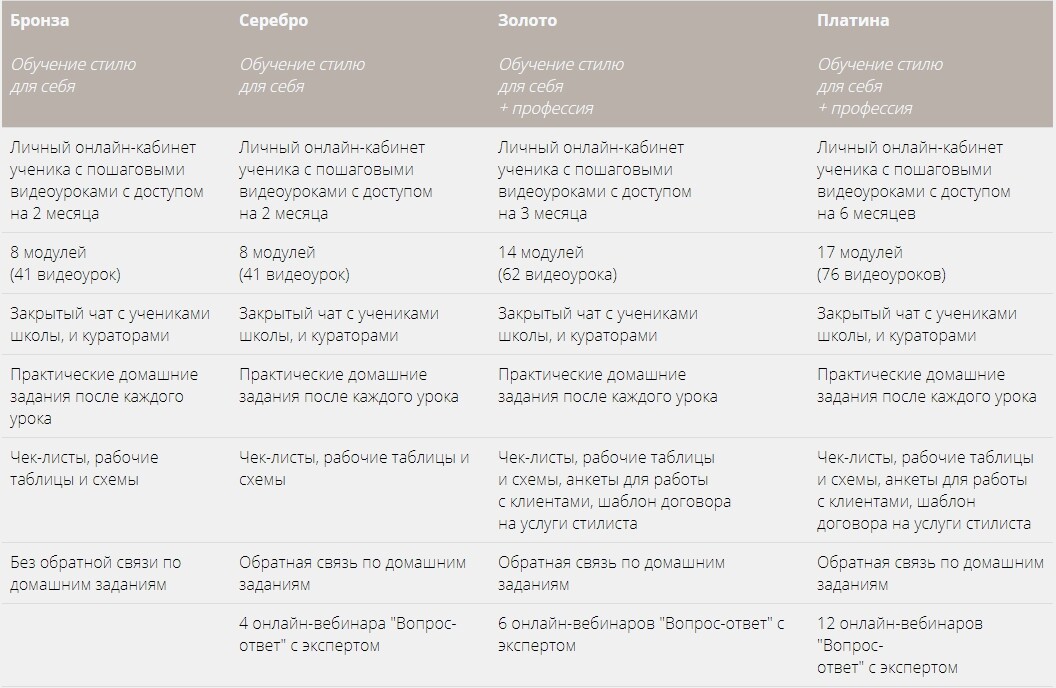Click Бронза subtitle 'Обучение стилю для себя'
The image size is (1056, 688).
pos(73,75)
